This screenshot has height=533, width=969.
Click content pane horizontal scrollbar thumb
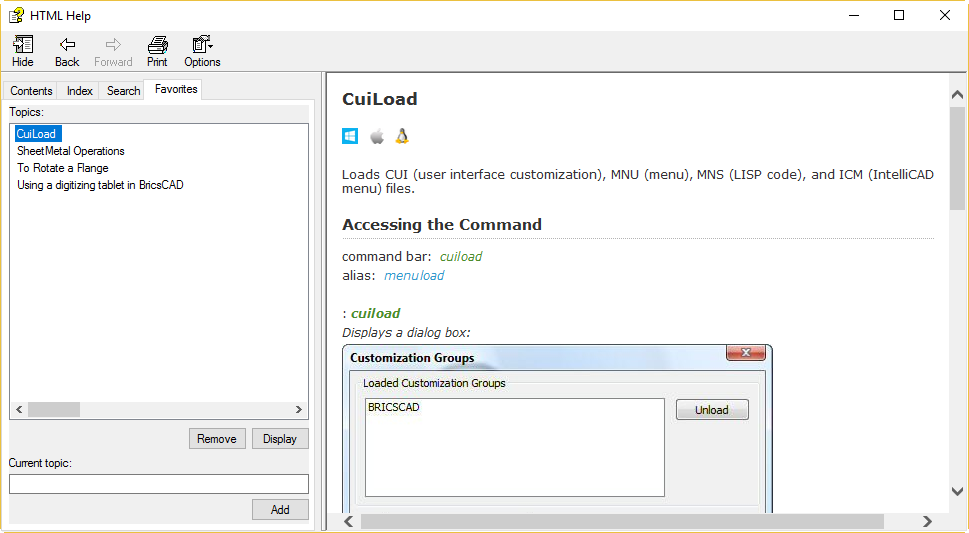click(x=622, y=521)
